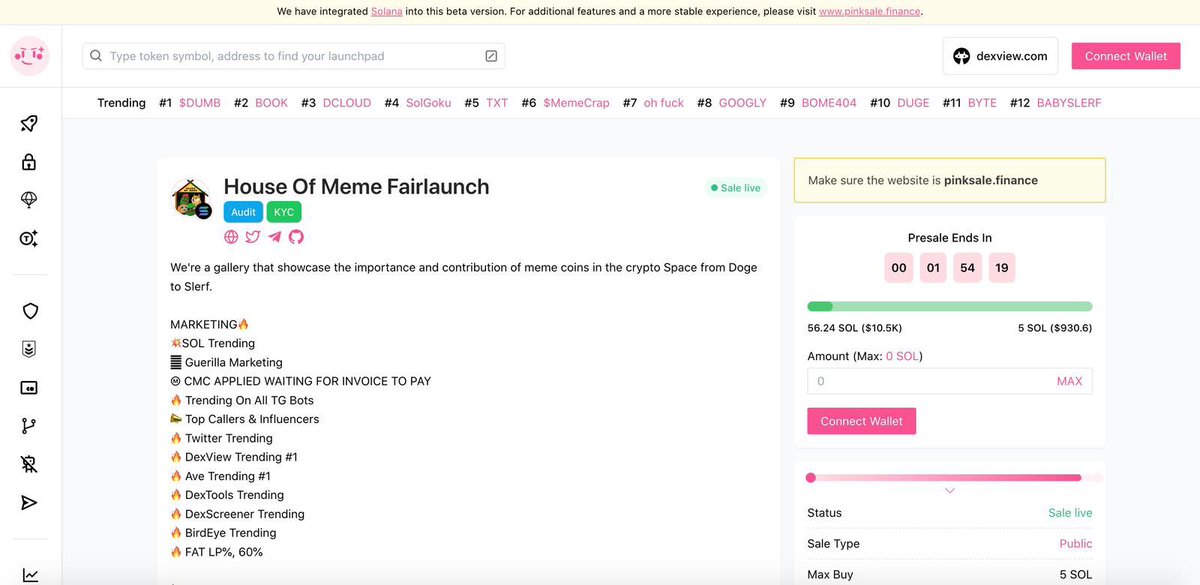Screen dimensions: 1200x585
Task: Open trending token BABYSLERF
Action: pos(1071,103)
